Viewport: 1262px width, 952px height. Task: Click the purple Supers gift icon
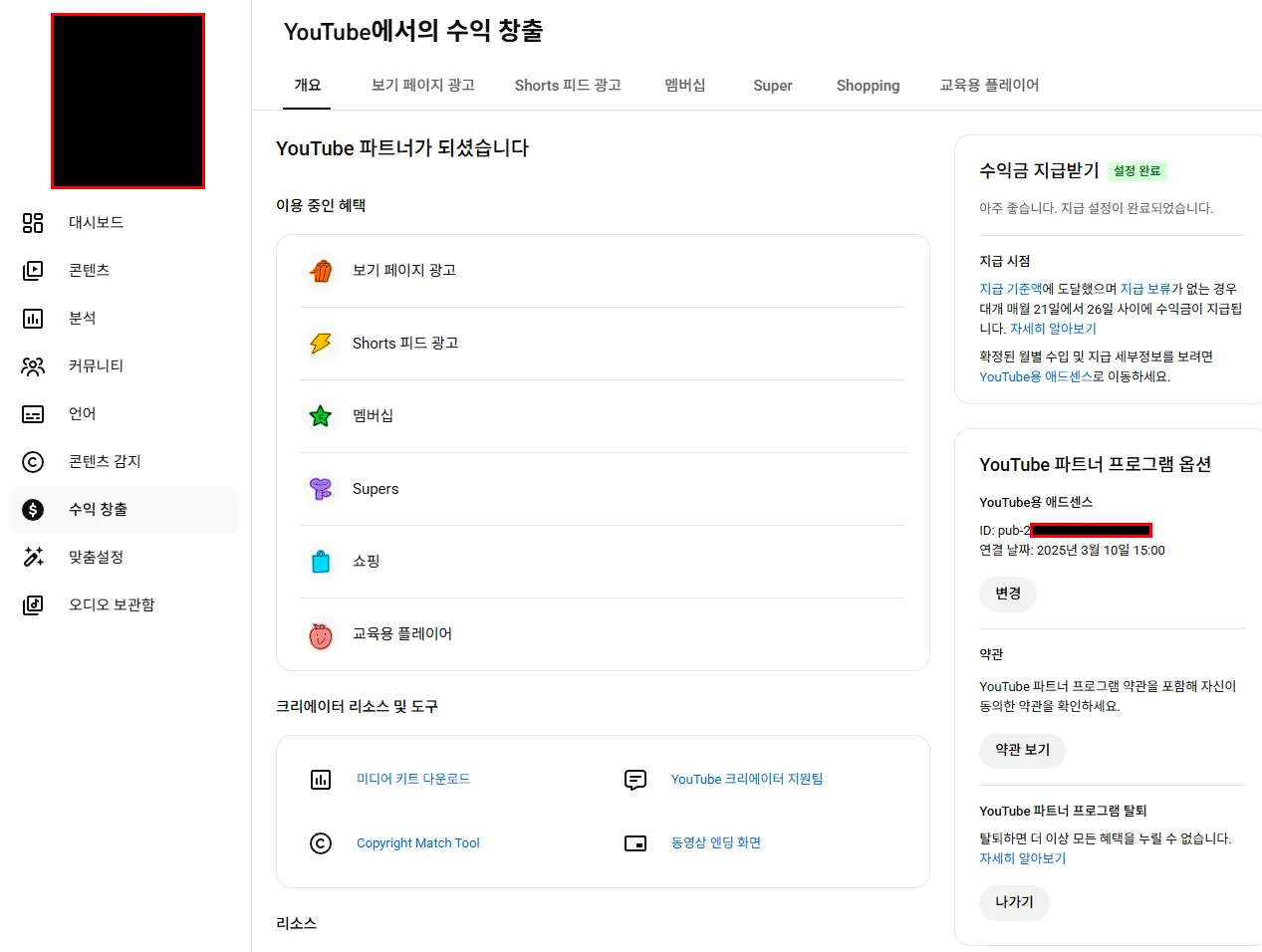(320, 489)
